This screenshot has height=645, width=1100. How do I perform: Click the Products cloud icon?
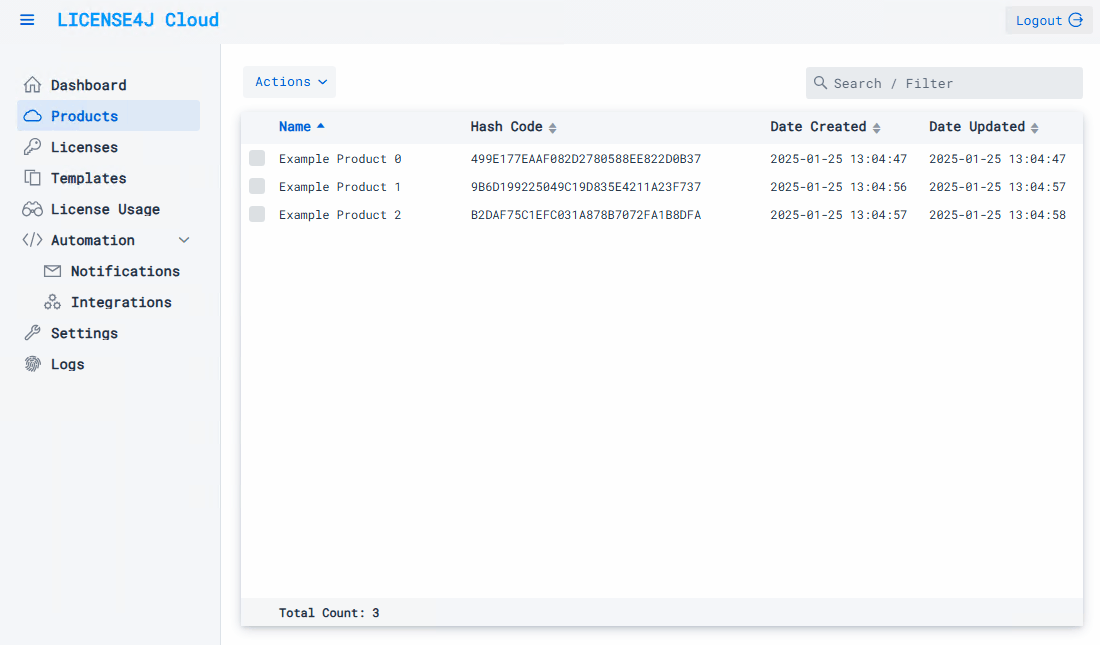pyautogui.click(x=32, y=116)
